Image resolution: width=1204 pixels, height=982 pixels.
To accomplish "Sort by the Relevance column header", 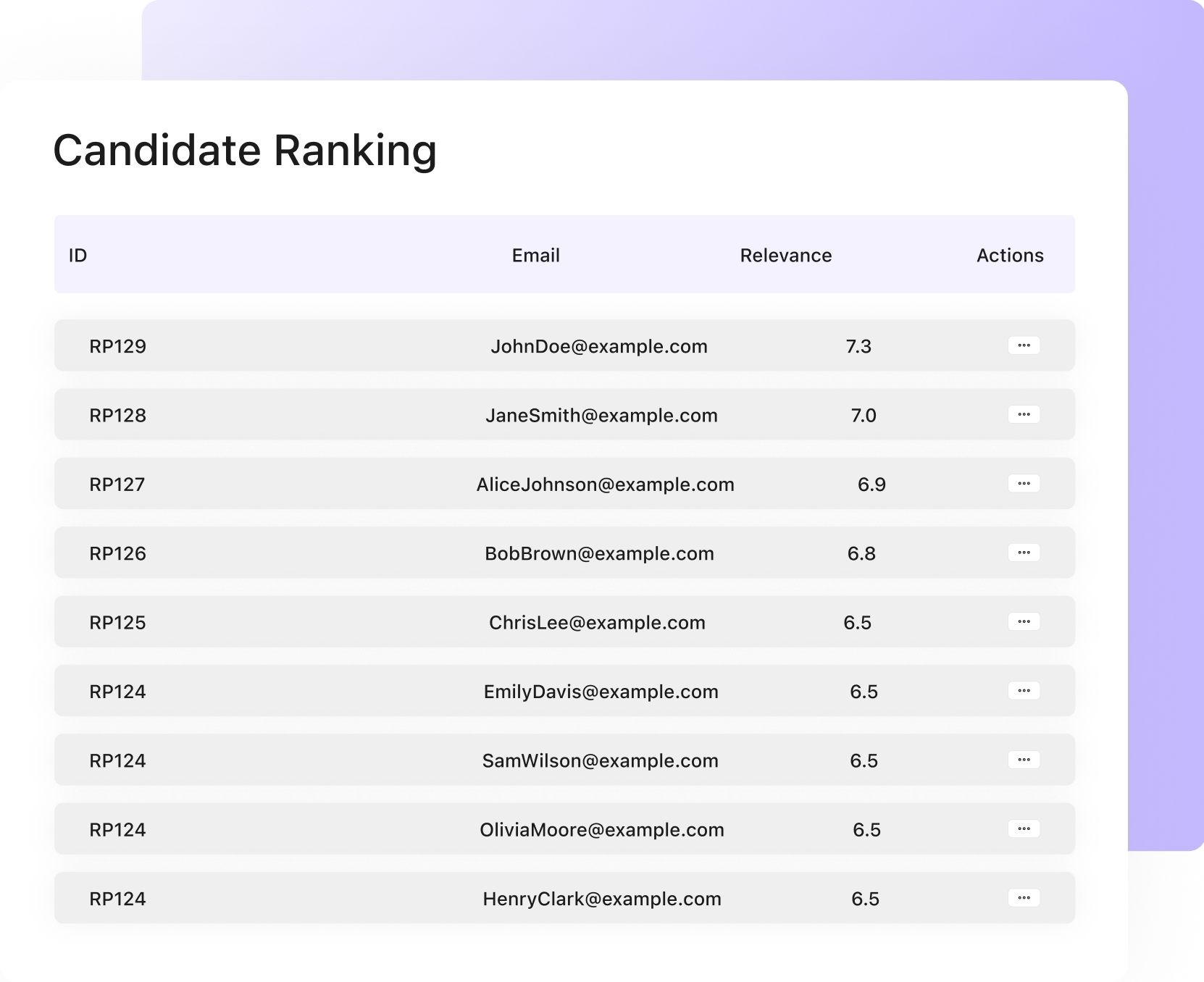I will click(x=785, y=256).
